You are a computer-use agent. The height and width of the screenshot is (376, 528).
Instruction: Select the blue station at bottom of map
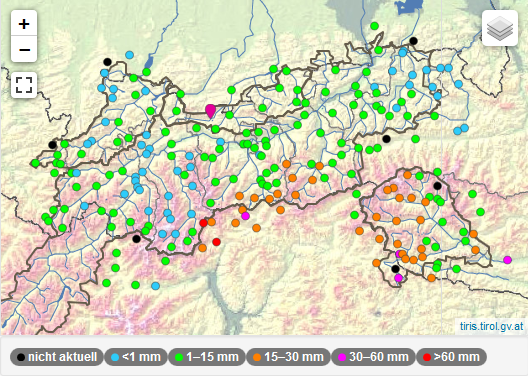click(155, 286)
